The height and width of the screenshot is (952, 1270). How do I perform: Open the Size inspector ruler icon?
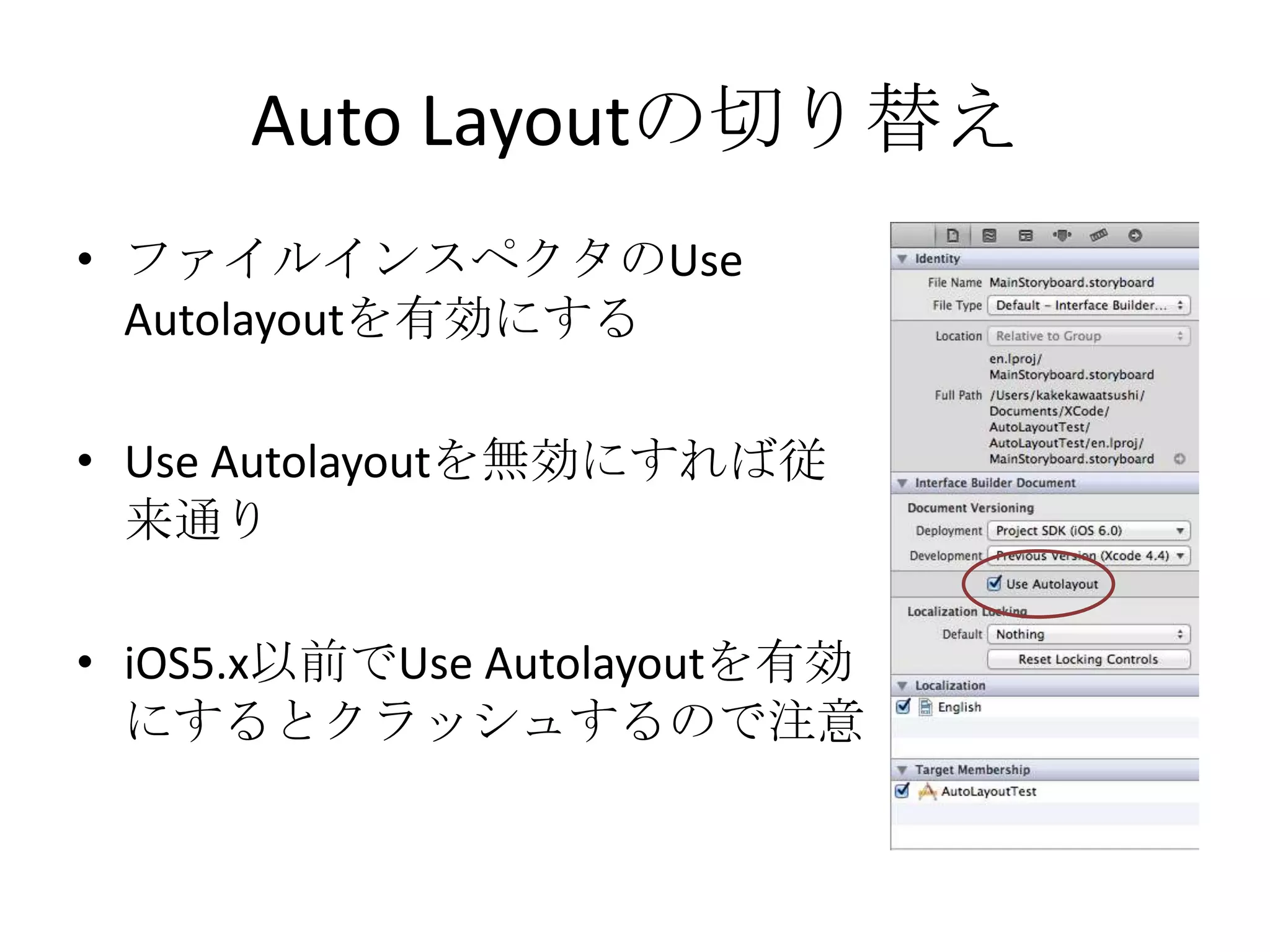pos(1099,236)
